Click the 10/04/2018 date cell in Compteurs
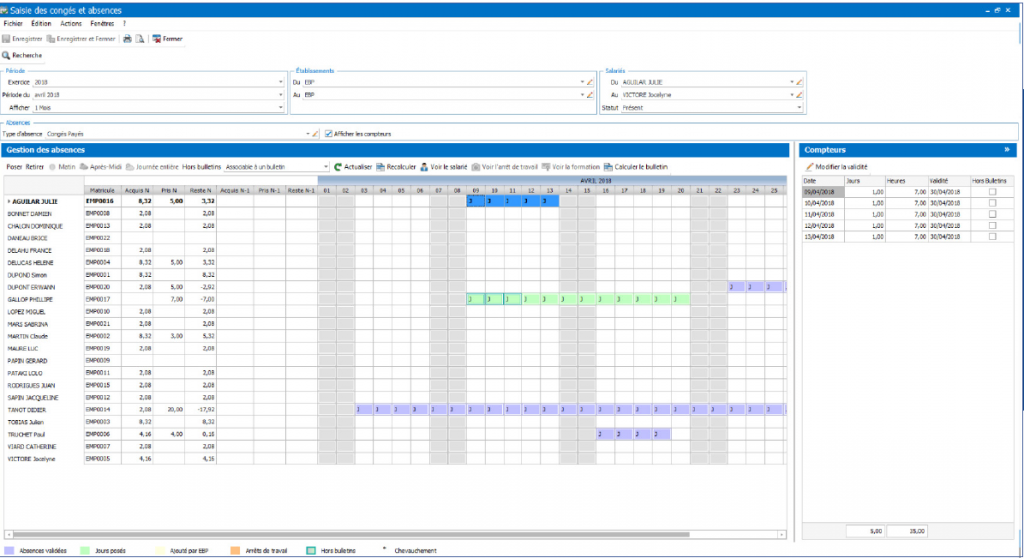 (823, 203)
